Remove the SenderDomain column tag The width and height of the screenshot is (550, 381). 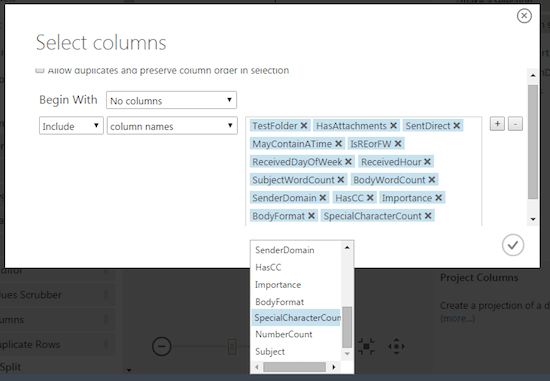[x=323, y=198]
